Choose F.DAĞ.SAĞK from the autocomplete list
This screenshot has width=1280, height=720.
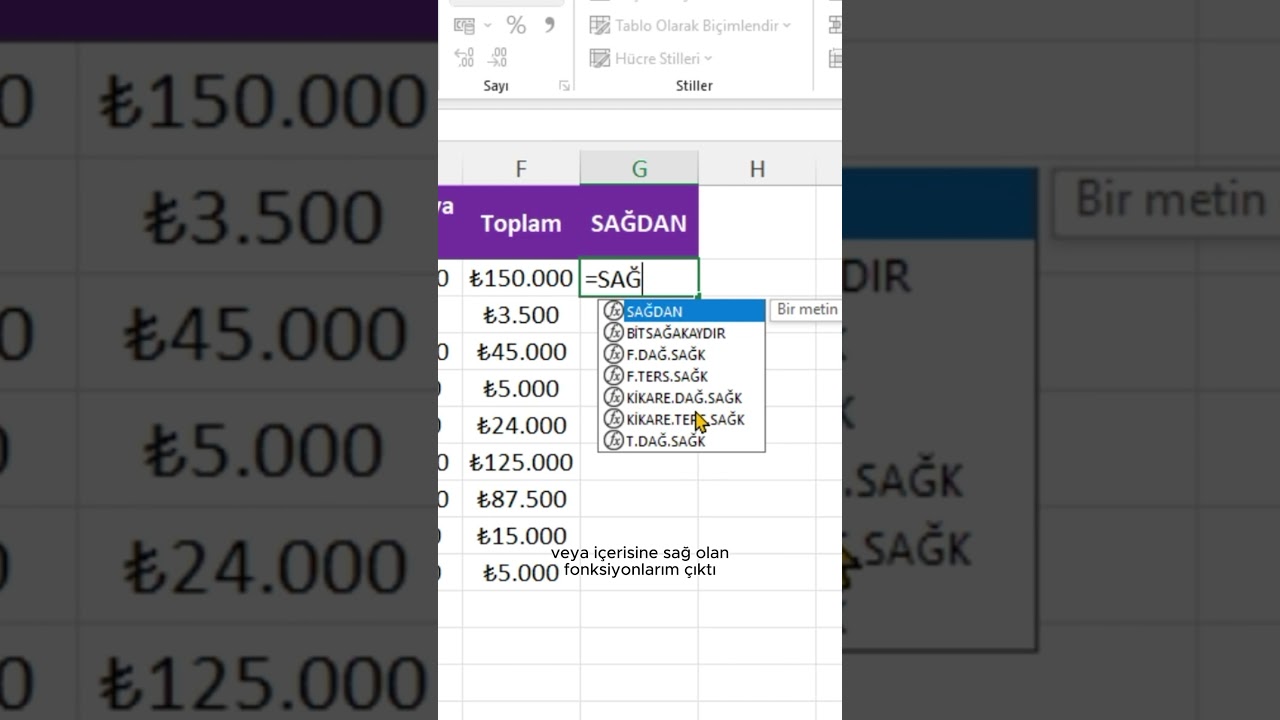click(682, 354)
